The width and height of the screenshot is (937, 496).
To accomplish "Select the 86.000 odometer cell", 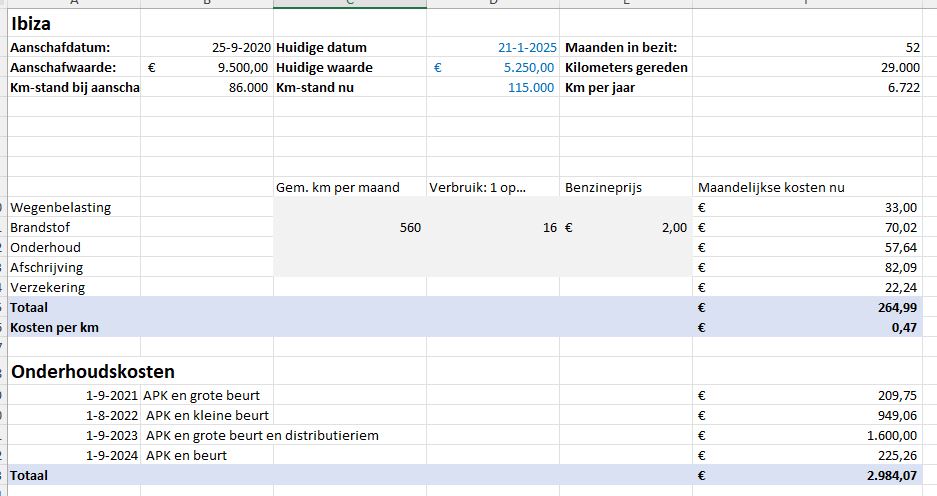I will pos(207,87).
